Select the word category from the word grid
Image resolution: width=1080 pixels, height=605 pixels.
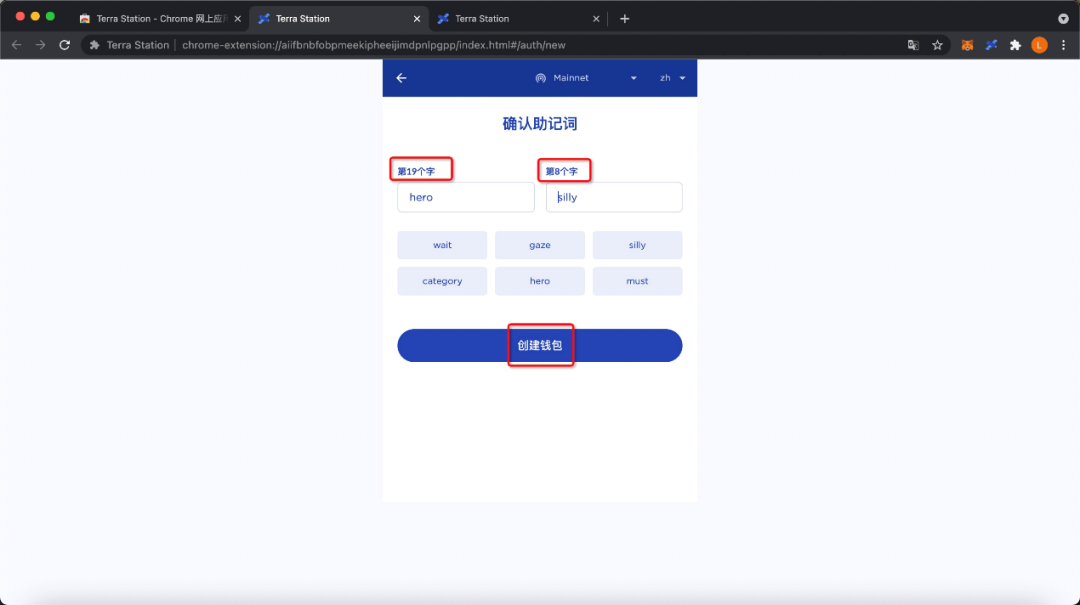442,281
